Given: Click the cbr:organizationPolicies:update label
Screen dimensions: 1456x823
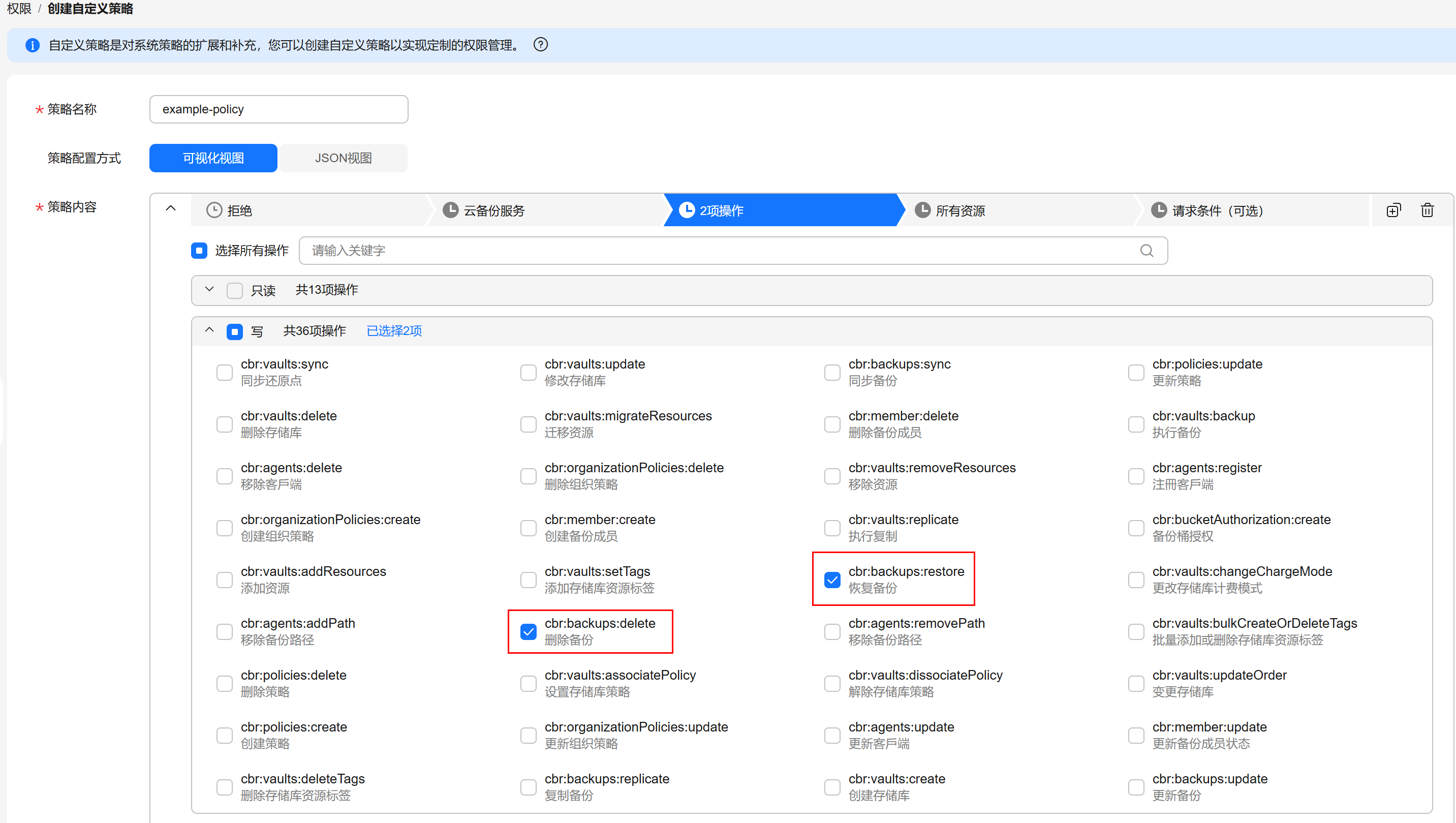Looking at the screenshot, I should [636, 727].
